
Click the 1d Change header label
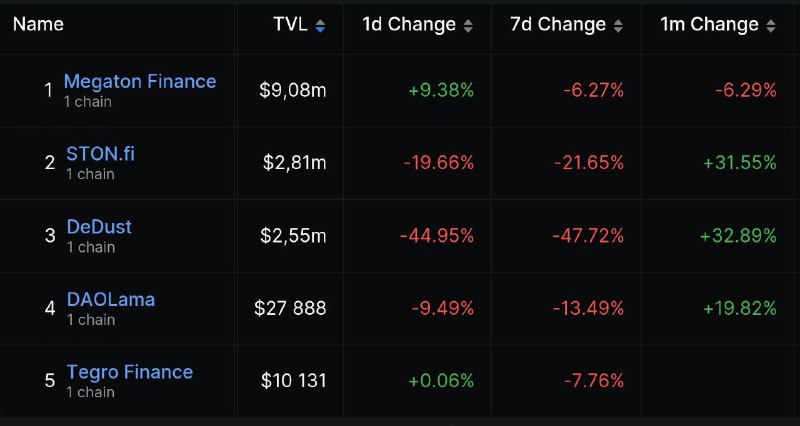[409, 24]
